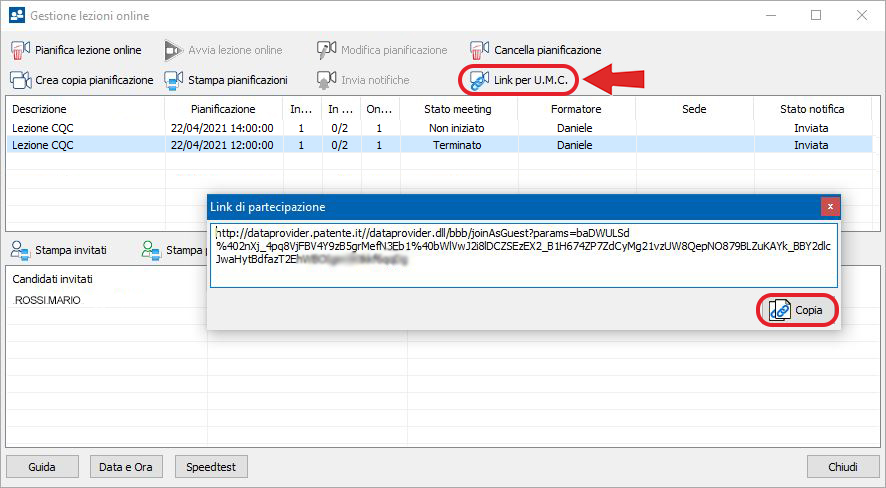
Task: Click the Stampa pianificazioni icon
Action: [x=173, y=79]
